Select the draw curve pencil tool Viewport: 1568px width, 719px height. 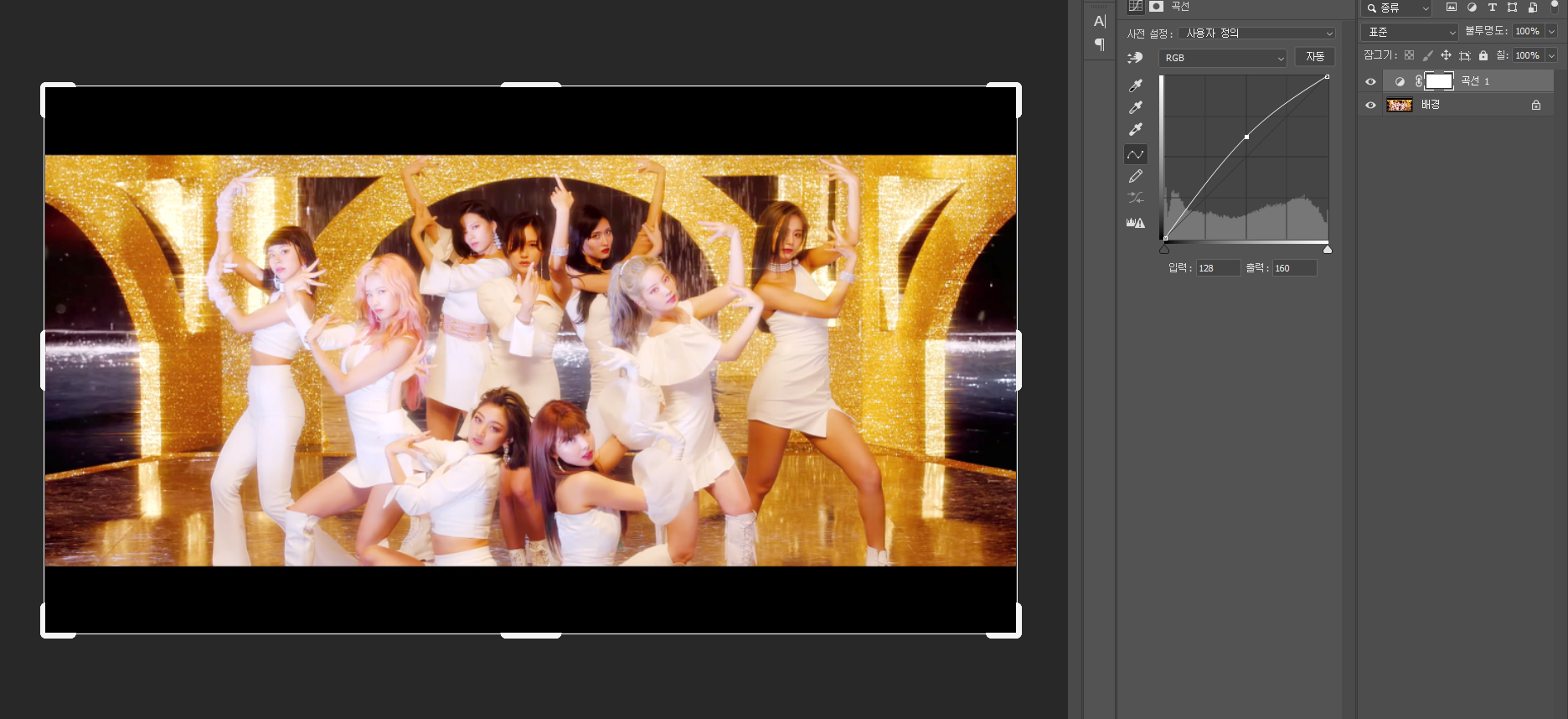1136,176
